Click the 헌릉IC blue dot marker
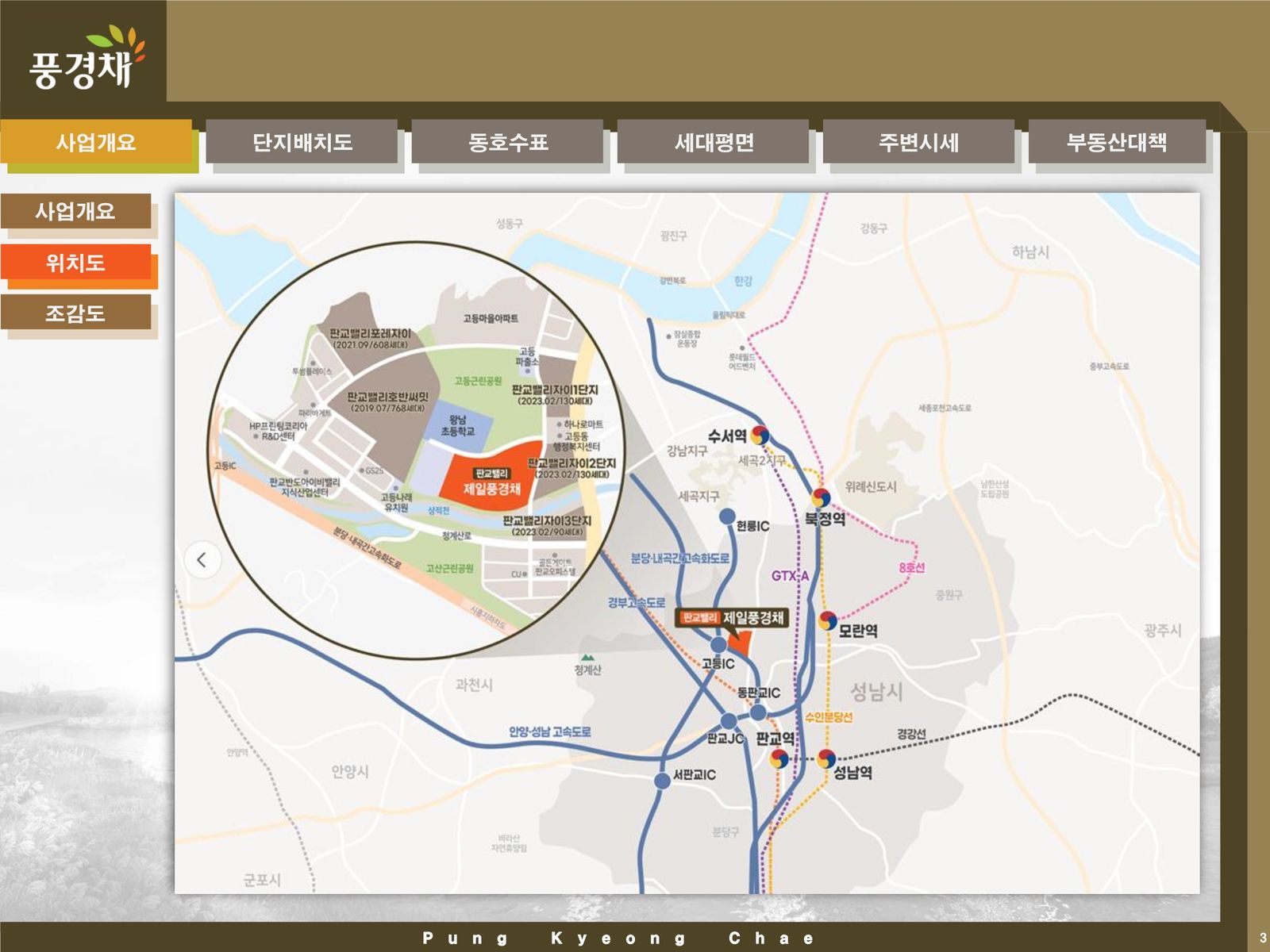Viewport: 1270px width, 952px height. 726,516
